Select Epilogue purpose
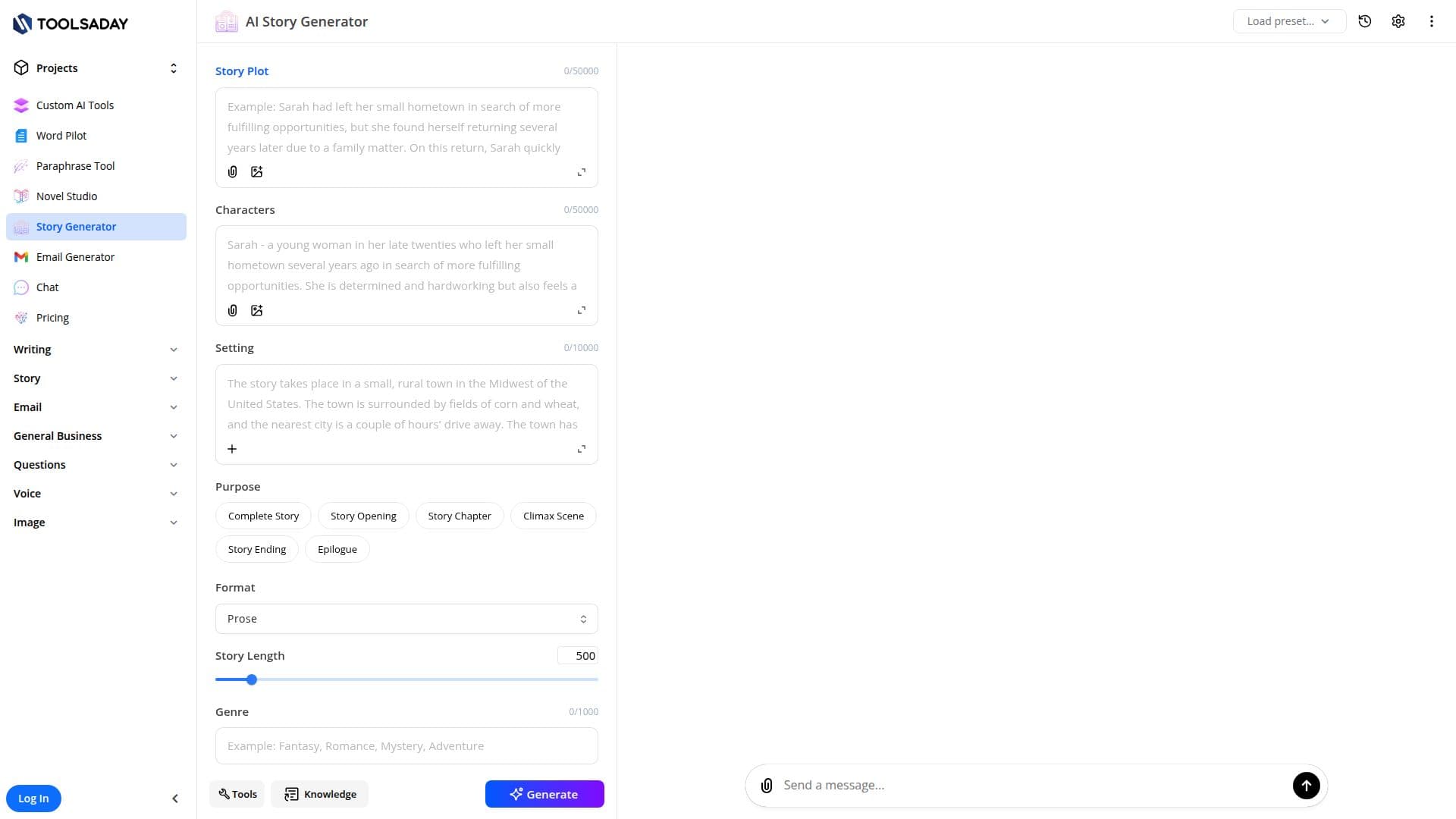 pyautogui.click(x=337, y=549)
